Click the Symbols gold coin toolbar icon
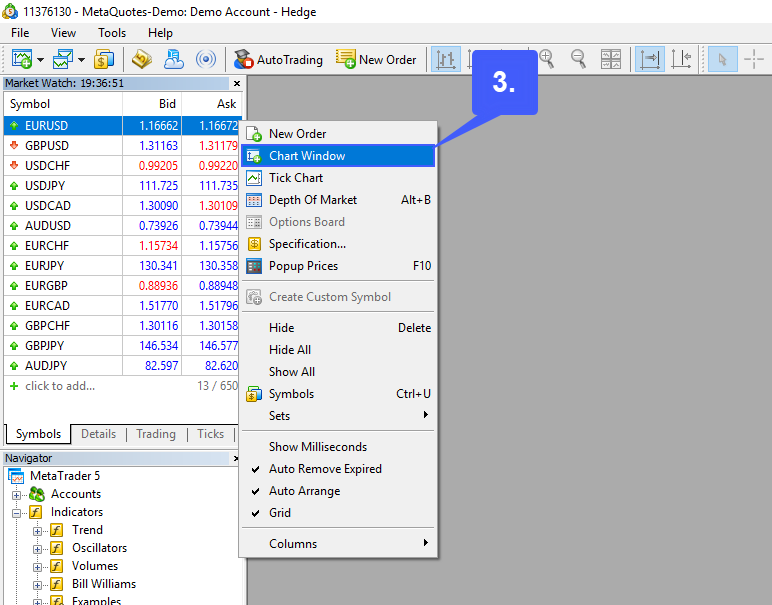This screenshot has width=772, height=605. (104, 60)
